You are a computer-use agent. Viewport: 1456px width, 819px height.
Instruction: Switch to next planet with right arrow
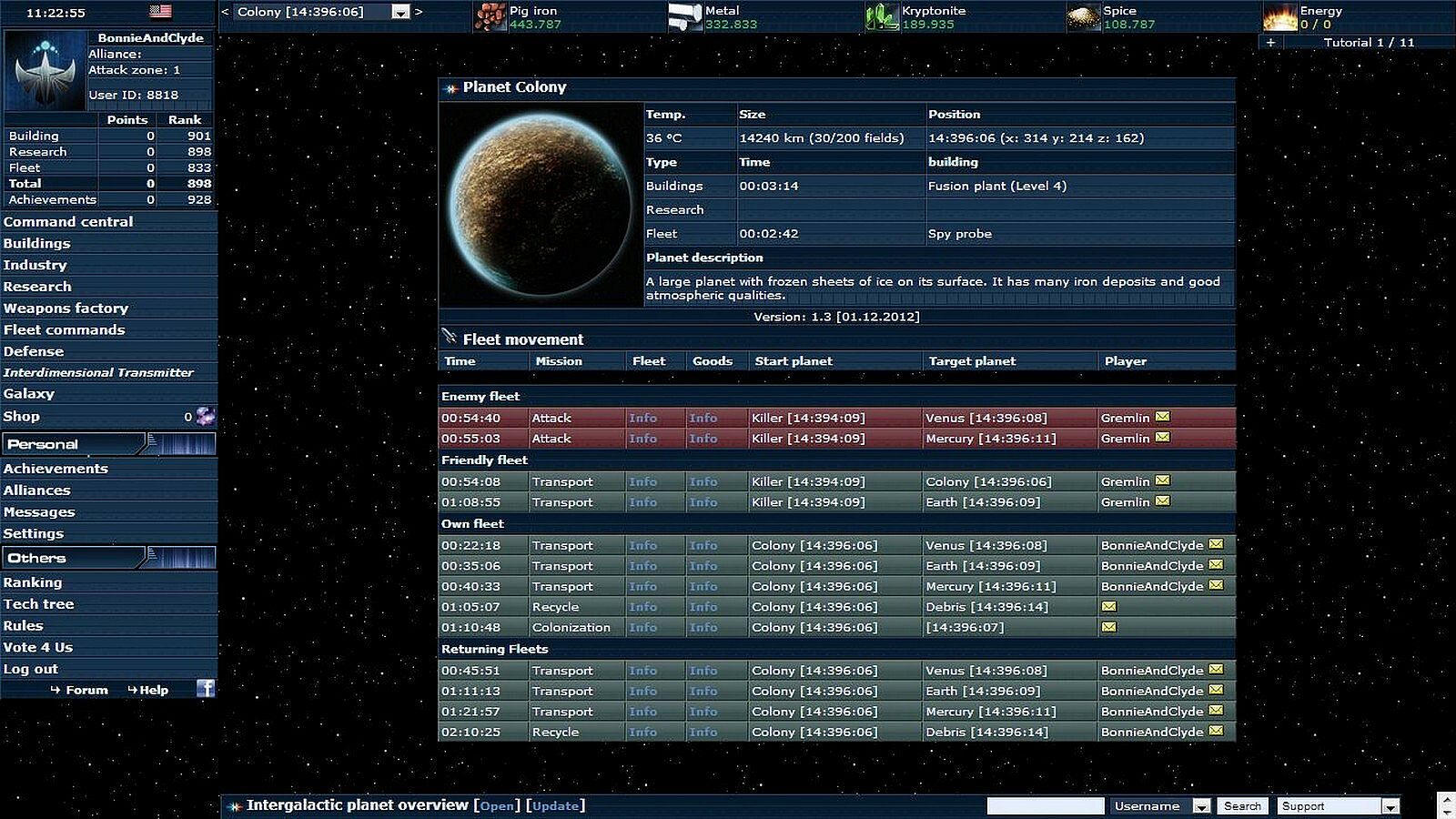[x=419, y=12]
